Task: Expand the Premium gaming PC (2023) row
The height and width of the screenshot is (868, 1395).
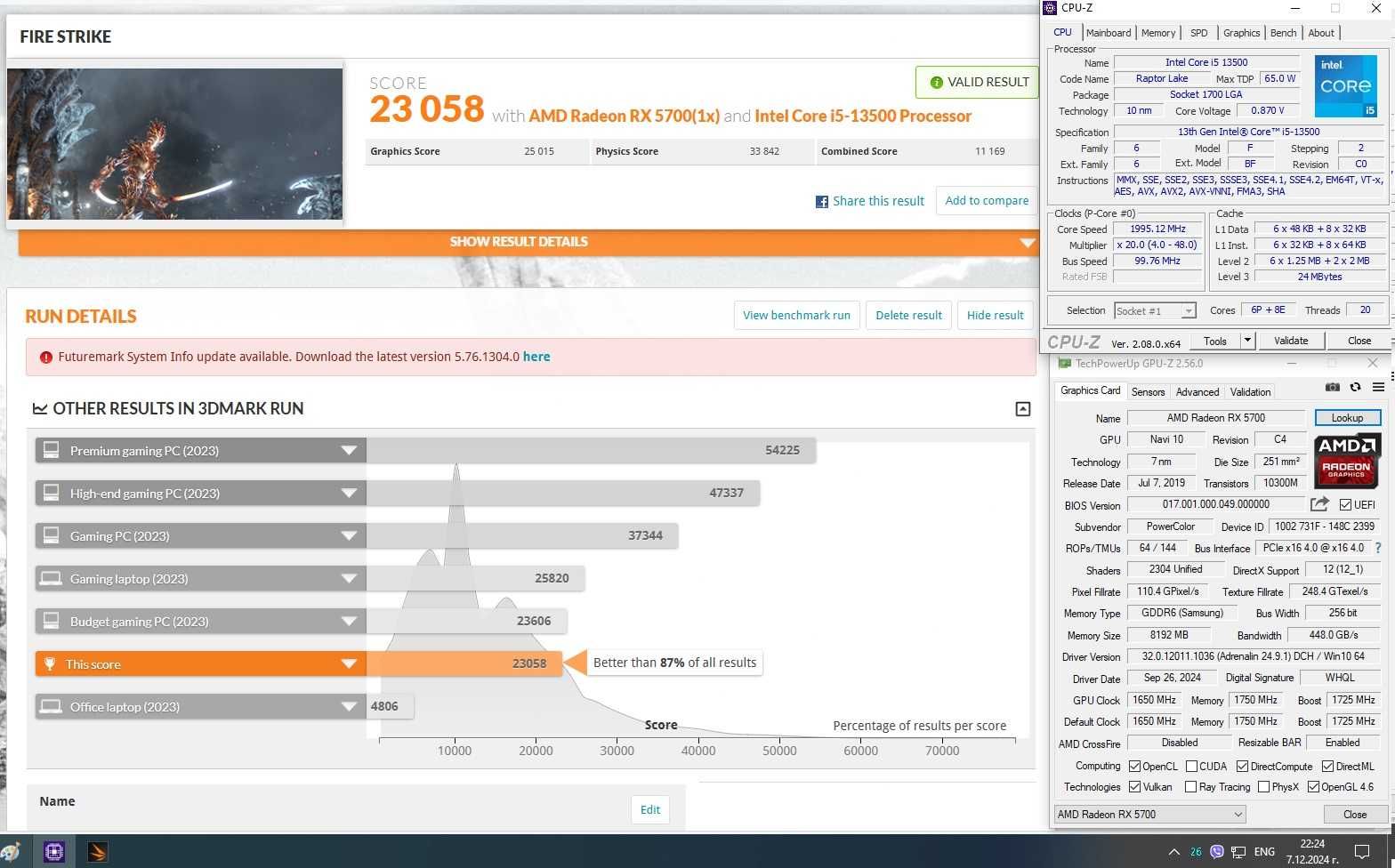Action: tap(349, 451)
